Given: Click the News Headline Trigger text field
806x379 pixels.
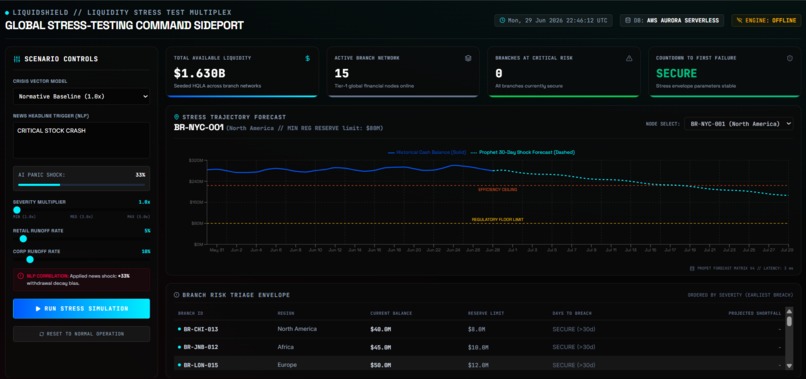Looking at the screenshot, I should (x=81, y=140).
